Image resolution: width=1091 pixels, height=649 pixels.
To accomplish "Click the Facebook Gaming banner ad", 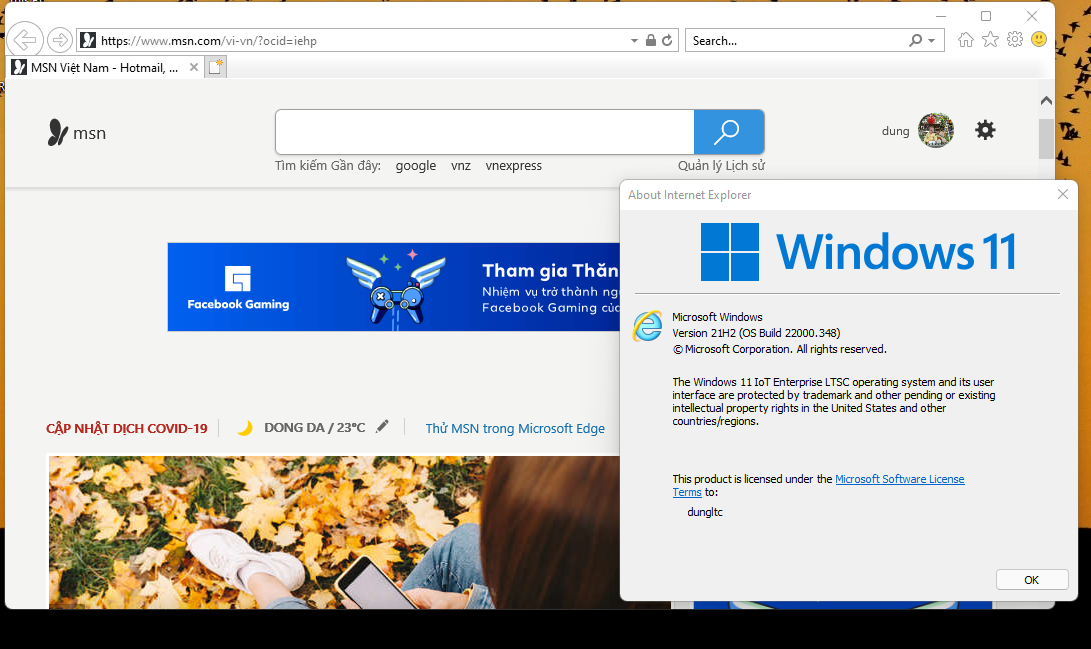I will coord(394,287).
